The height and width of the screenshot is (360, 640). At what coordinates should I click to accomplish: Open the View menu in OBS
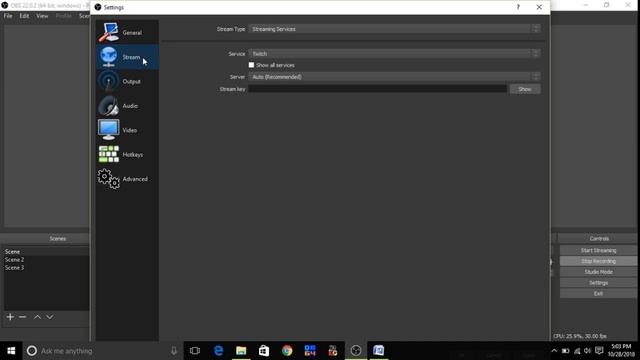click(x=42, y=16)
